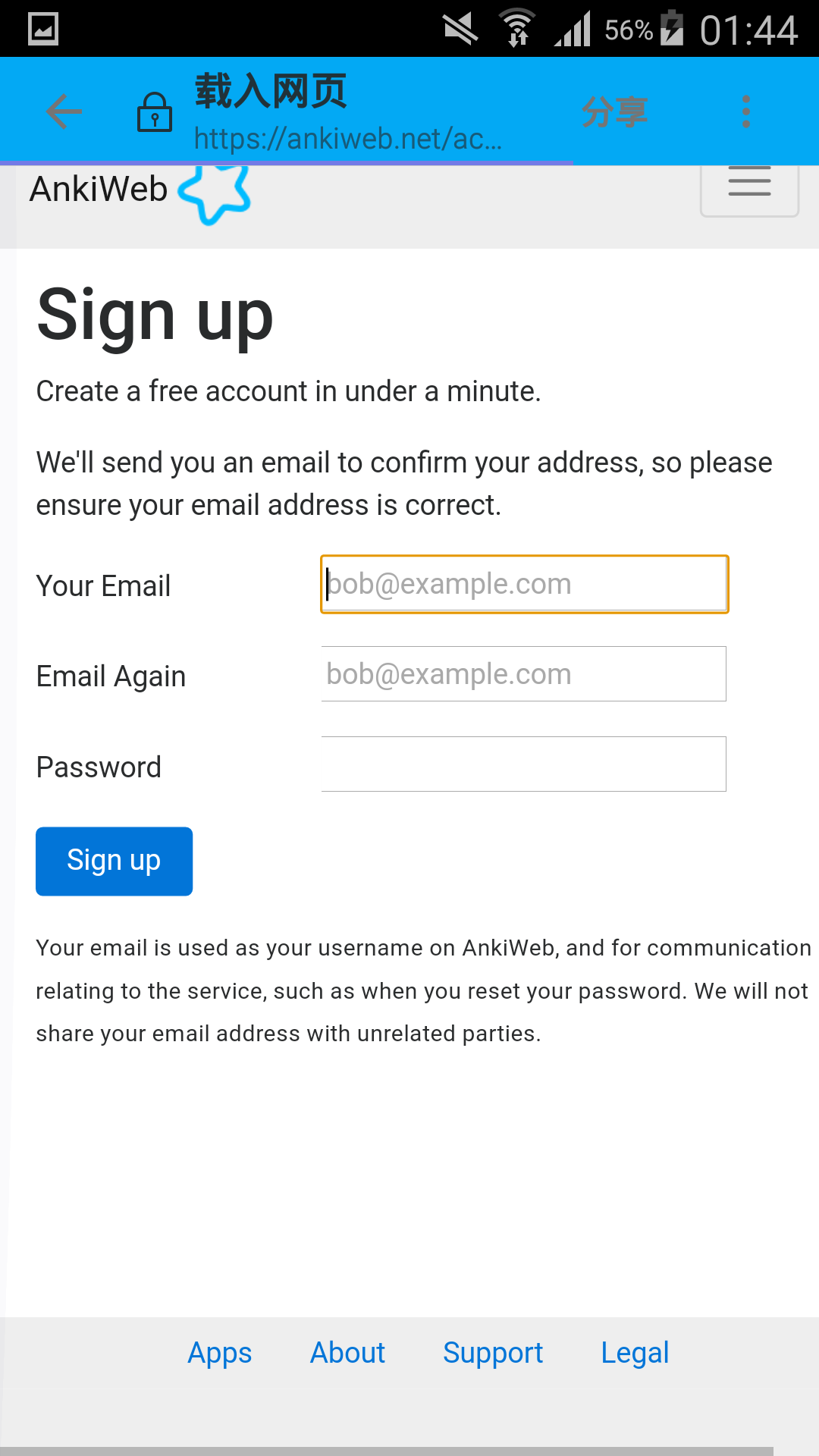This screenshot has height=1456, width=819.
Task: Open the Legal footer link
Action: (635, 1354)
